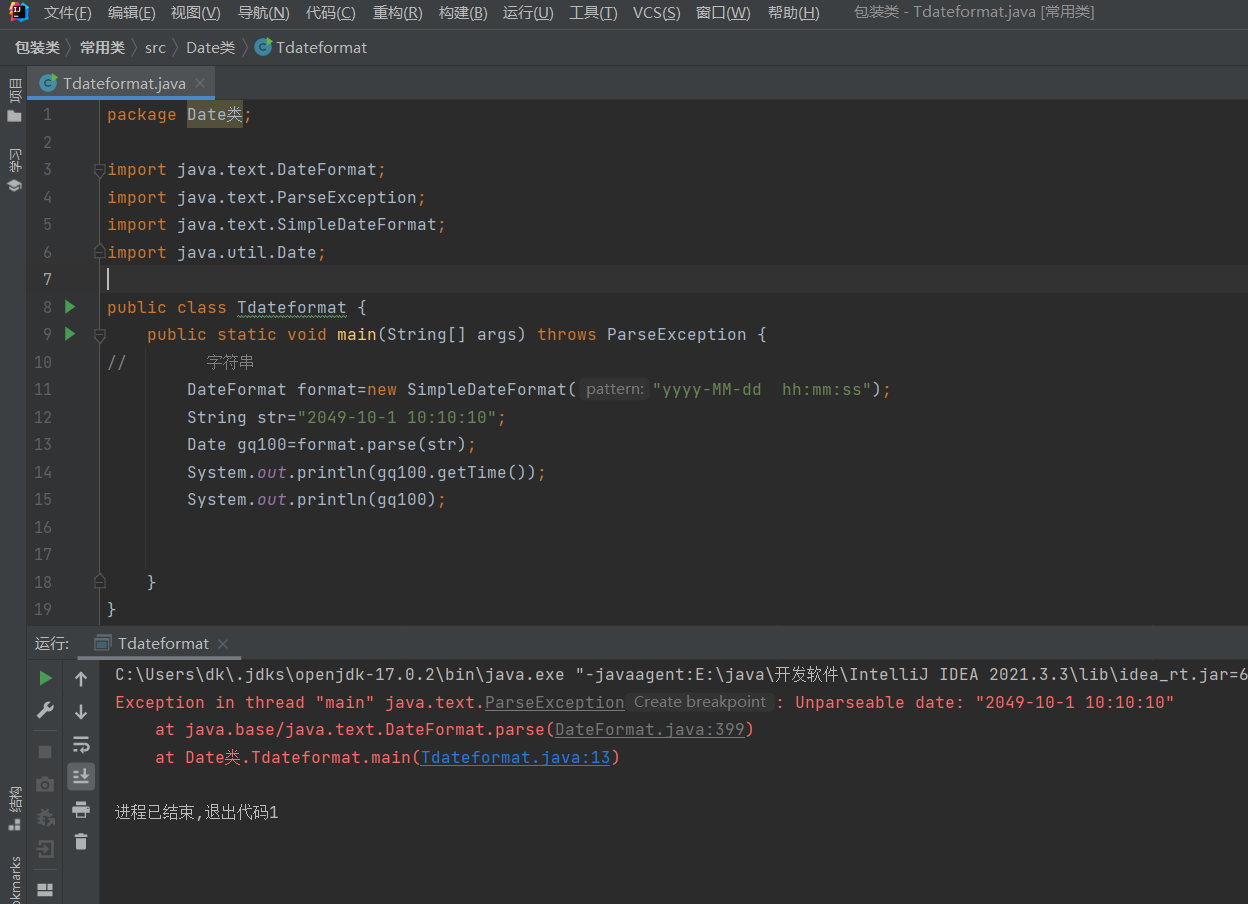Open the Project (项目) tool window

pyautogui.click(x=14, y=100)
